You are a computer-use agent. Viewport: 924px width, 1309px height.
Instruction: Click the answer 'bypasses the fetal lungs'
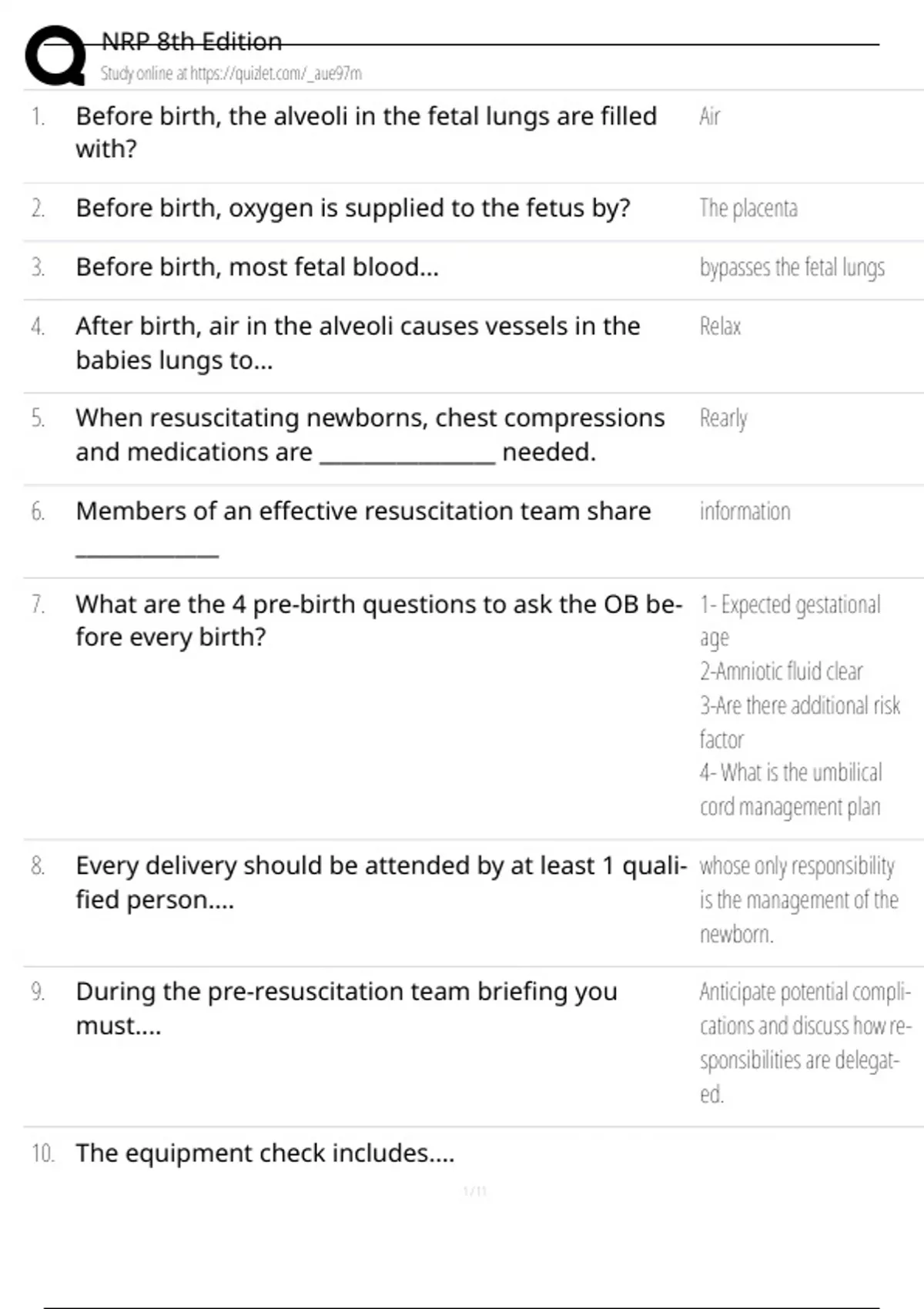tap(792, 268)
